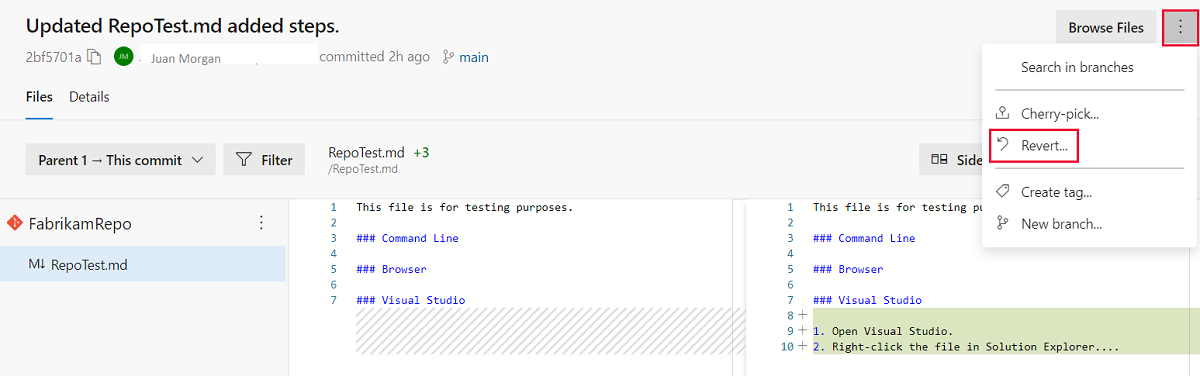1200x376 pixels.
Task: Click added line "1. Open Visual Studio."
Action: pos(883,331)
